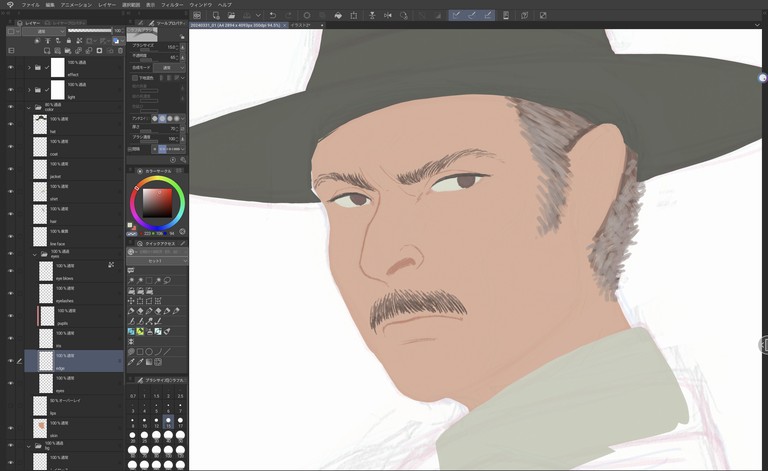
Task: Hide the hat layer
Action: point(10,124)
